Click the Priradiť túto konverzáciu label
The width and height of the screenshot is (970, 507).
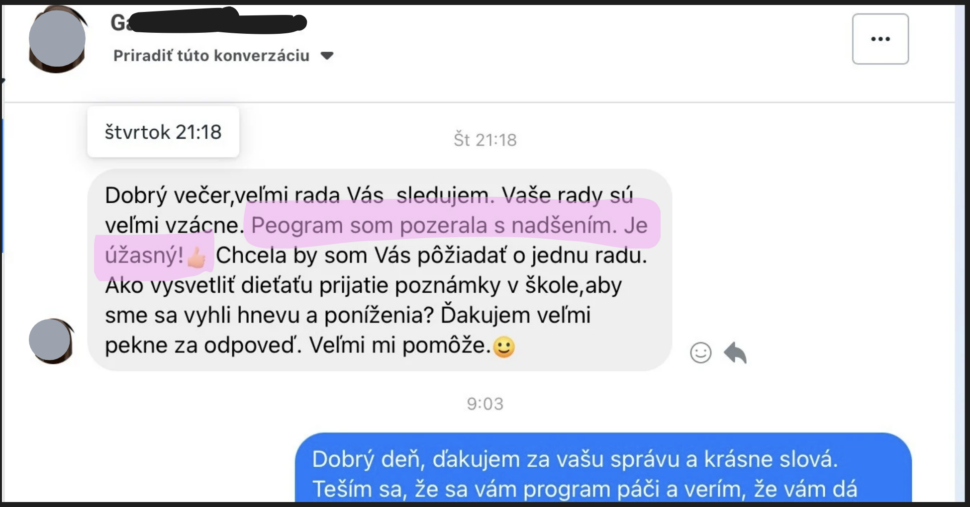tap(211, 56)
